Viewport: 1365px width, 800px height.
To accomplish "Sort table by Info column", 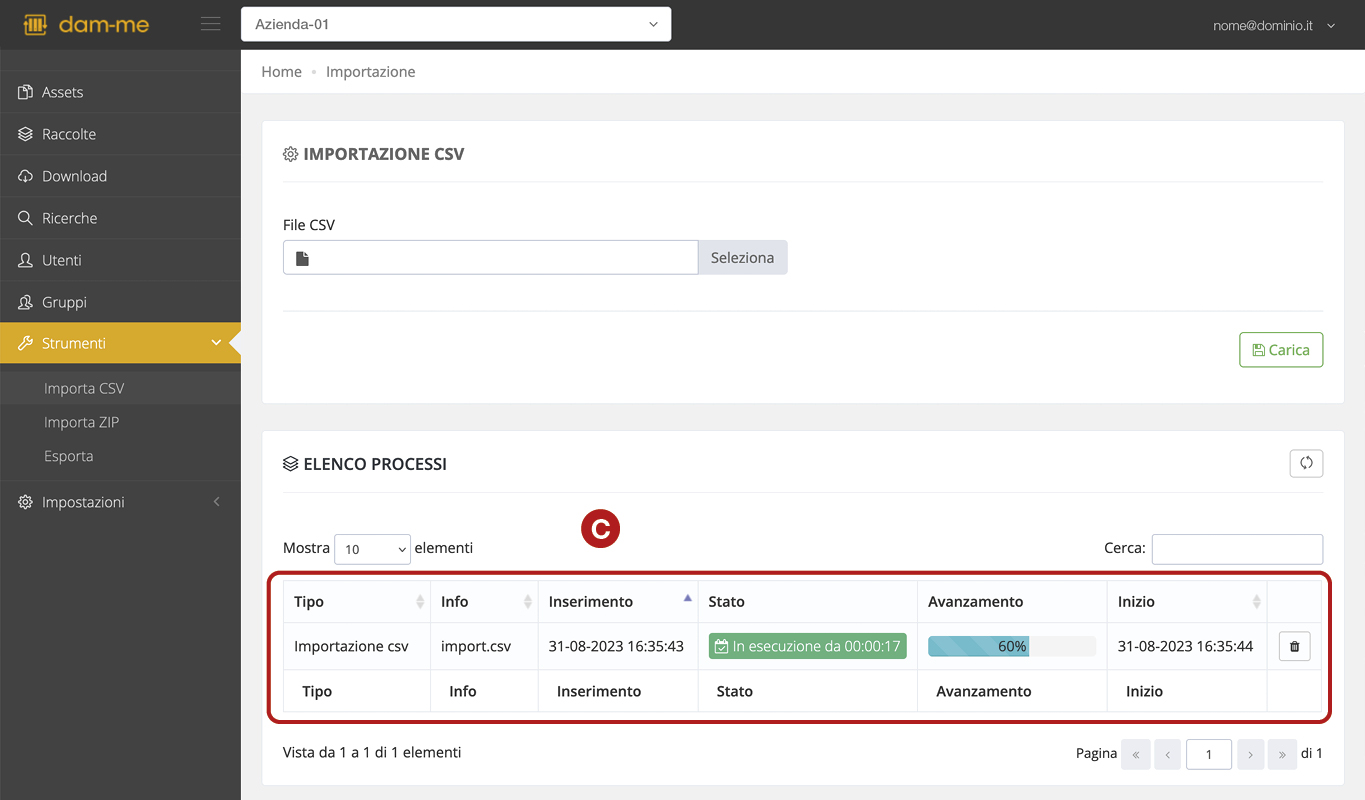I will pos(484,602).
